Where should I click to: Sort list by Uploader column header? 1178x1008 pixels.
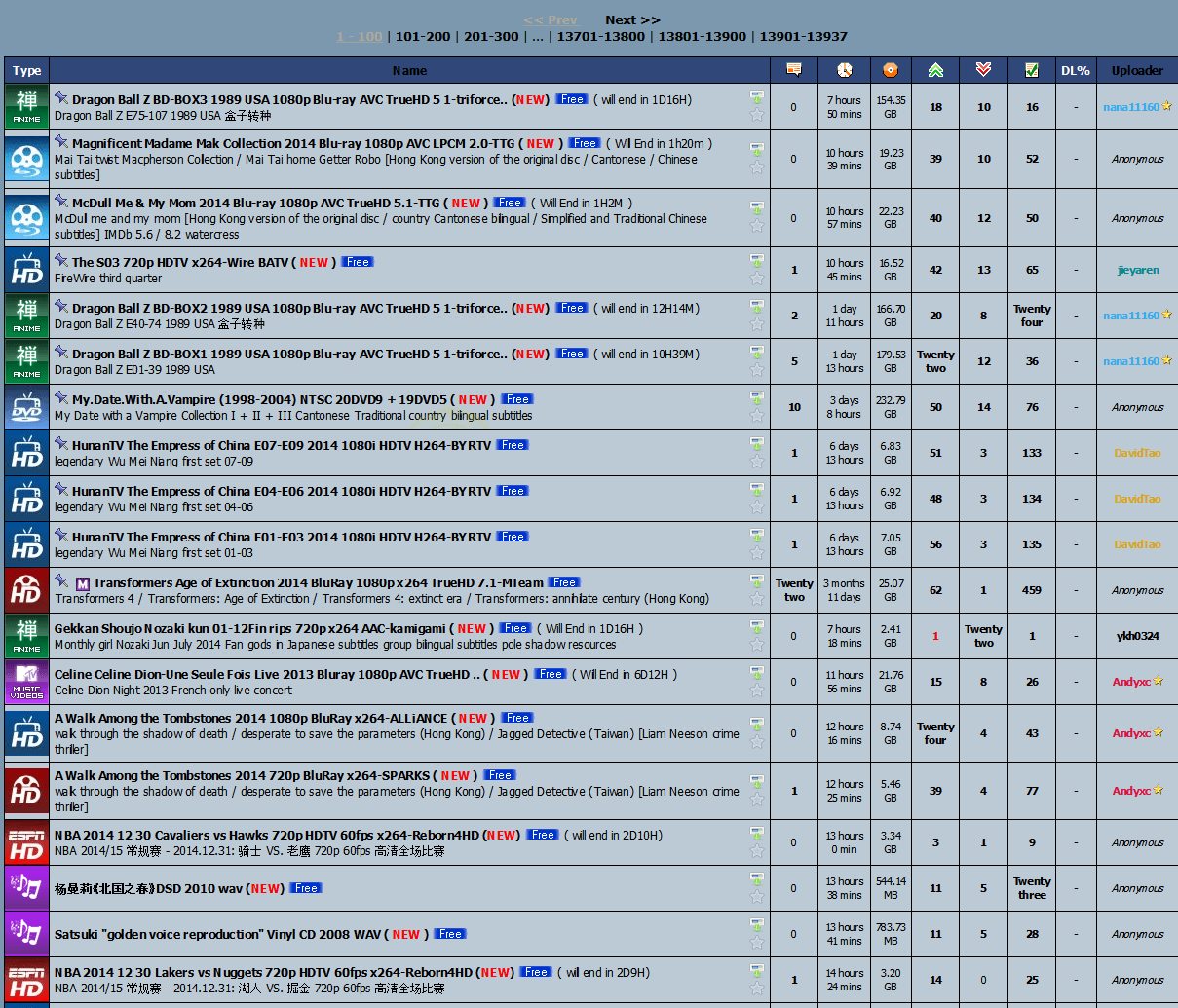[1137, 70]
